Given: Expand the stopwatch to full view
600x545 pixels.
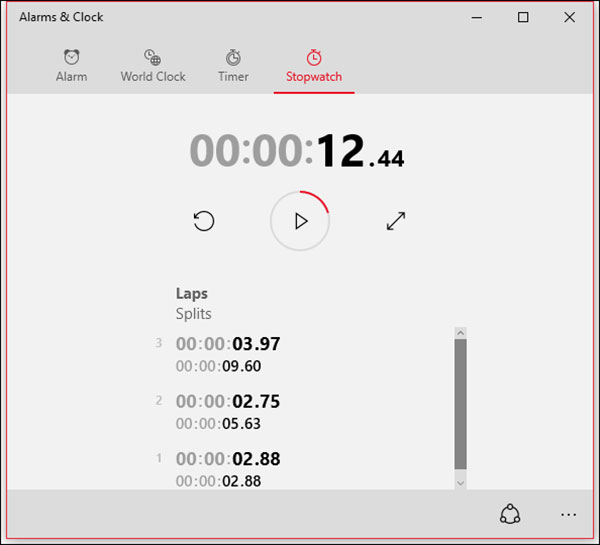Looking at the screenshot, I should 396,221.
